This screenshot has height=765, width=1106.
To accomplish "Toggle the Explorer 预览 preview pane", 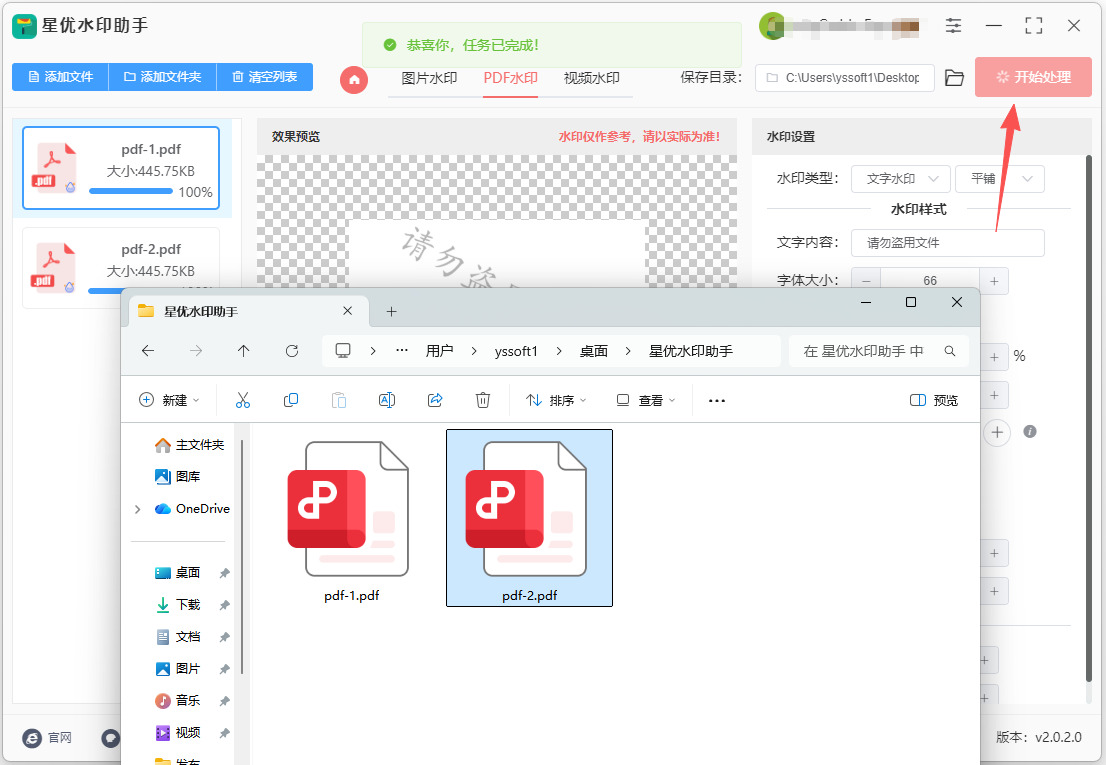I will pos(934,400).
